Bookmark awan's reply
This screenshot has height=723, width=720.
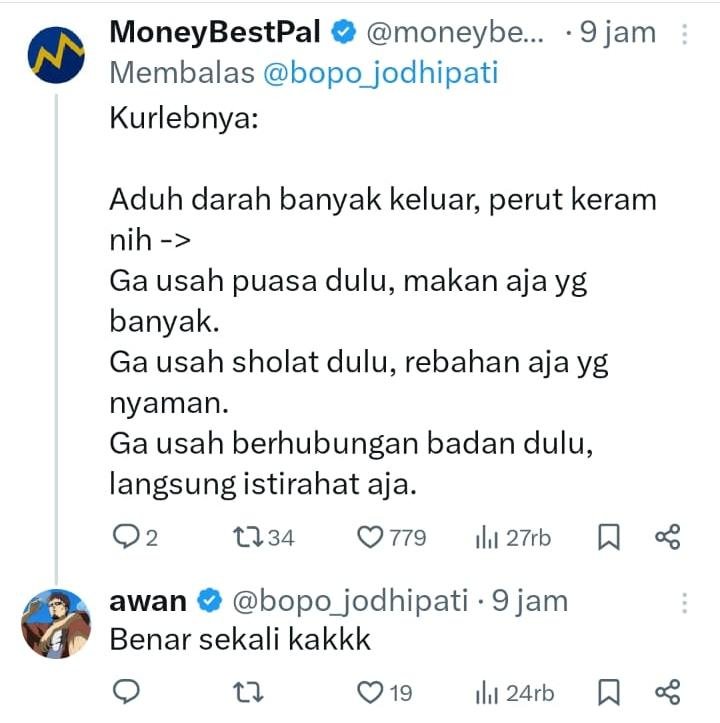click(609, 693)
